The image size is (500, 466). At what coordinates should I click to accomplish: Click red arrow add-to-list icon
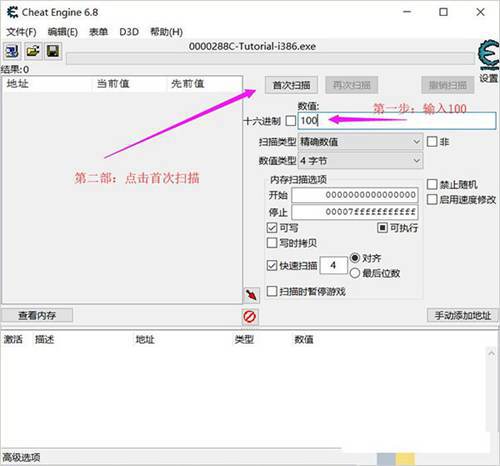click(251, 295)
